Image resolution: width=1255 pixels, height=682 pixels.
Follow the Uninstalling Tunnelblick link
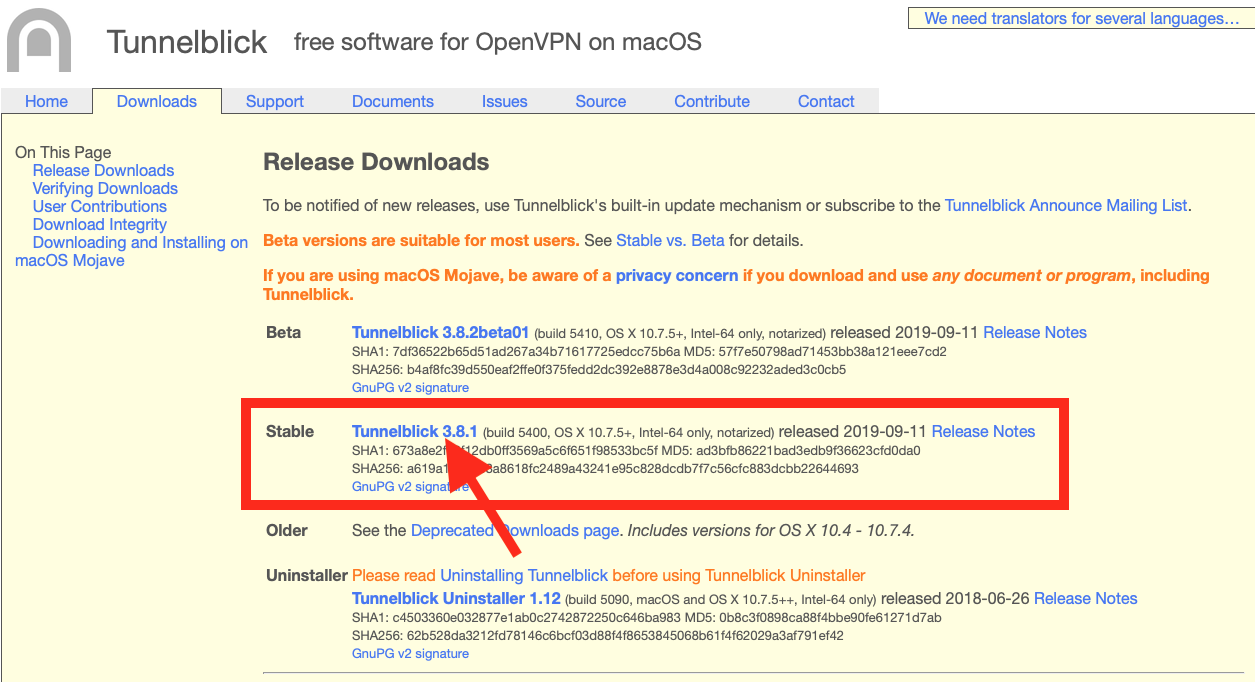524,575
